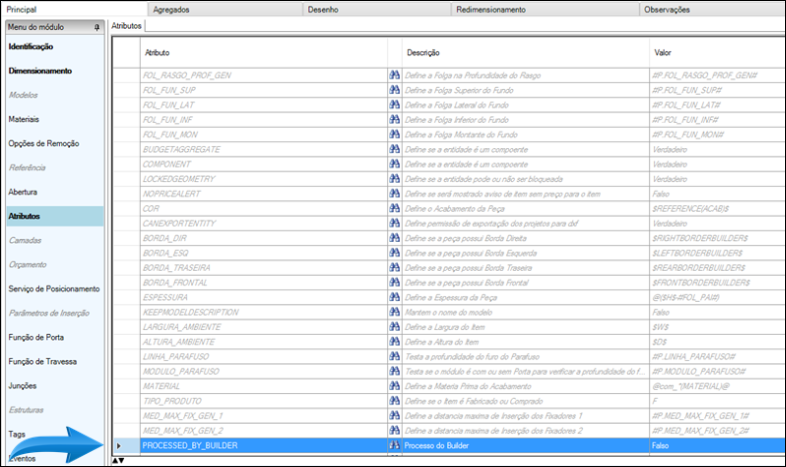Click binoculars icon in MATERIAL row

tap(395, 385)
